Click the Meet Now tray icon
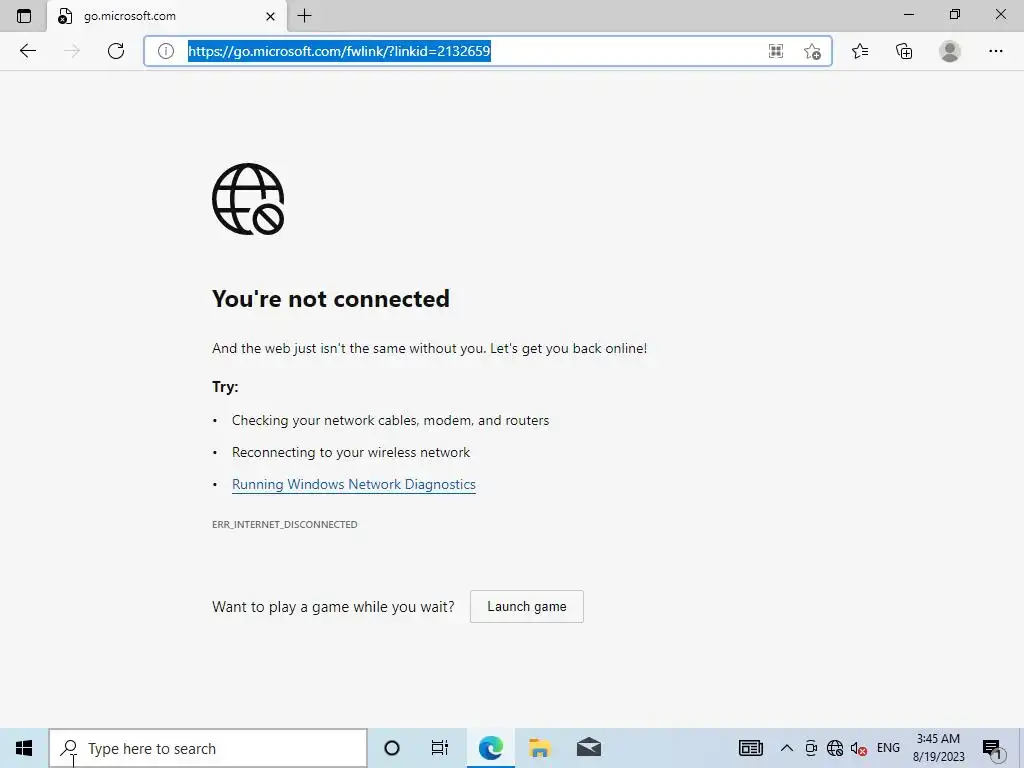 pyautogui.click(x=811, y=748)
